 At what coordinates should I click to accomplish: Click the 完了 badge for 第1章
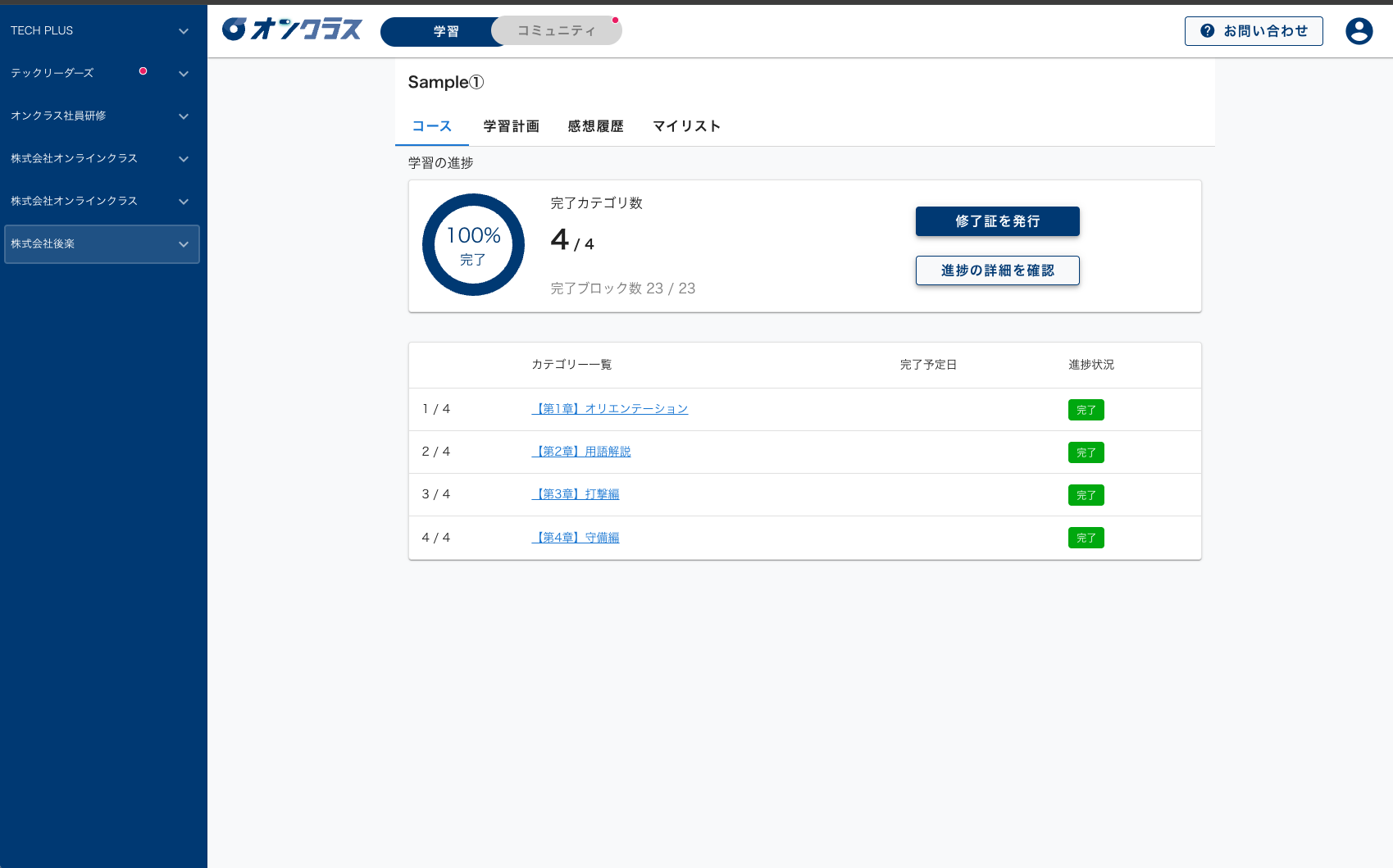[x=1086, y=410]
